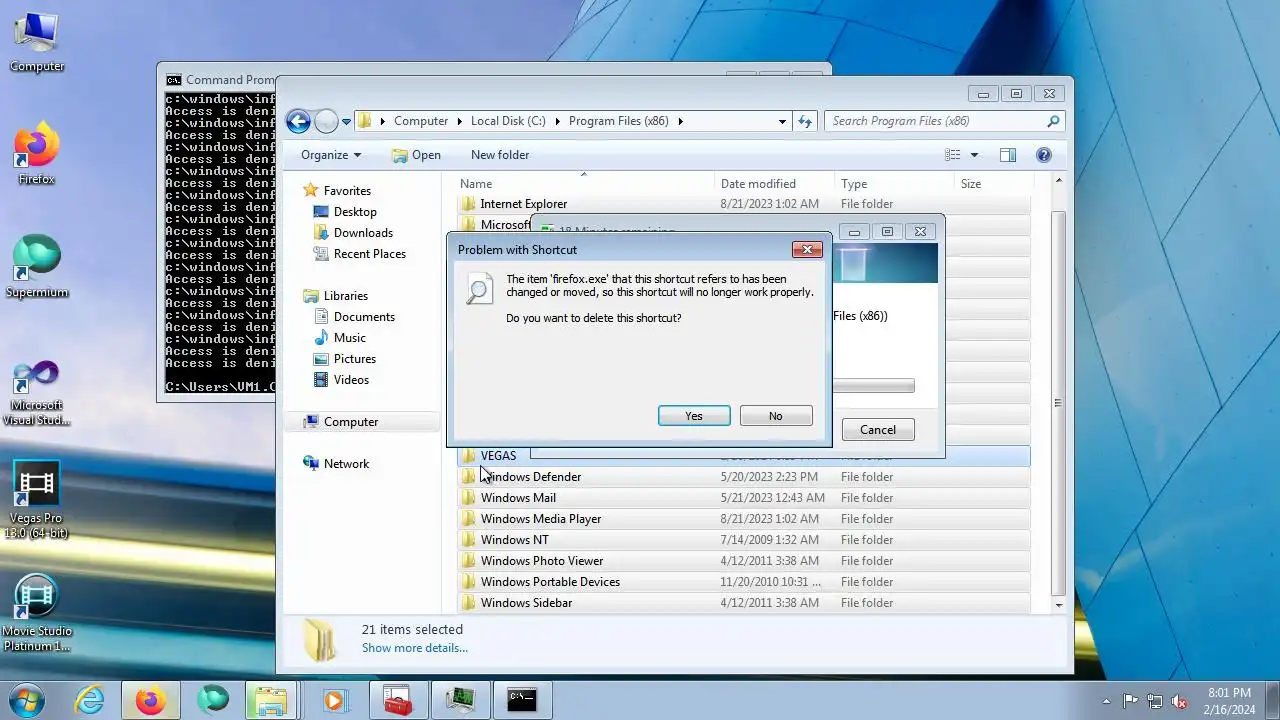Click Open in the Explorer toolbar
This screenshot has height=720, width=1280.
pyautogui.click(x=416, y=155)
